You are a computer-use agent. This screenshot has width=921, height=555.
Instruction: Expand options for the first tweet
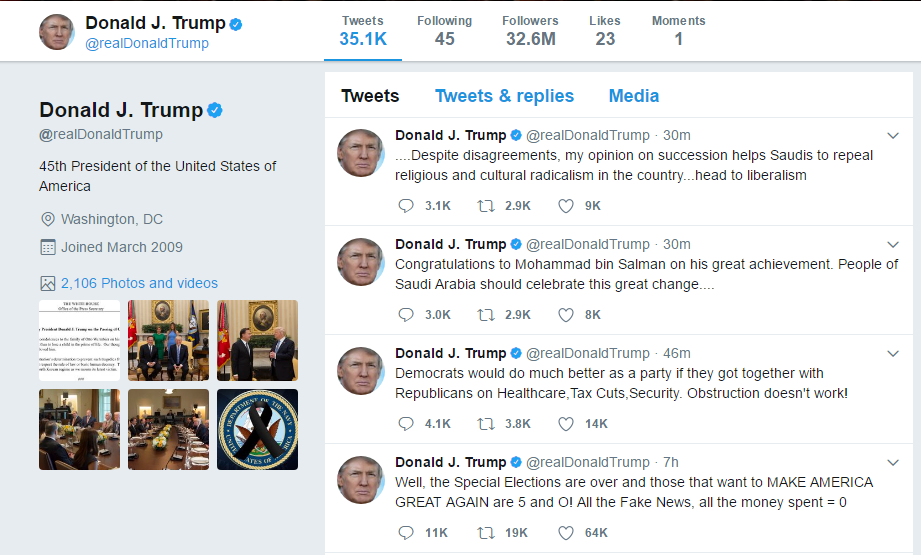[x=894, y=136]
